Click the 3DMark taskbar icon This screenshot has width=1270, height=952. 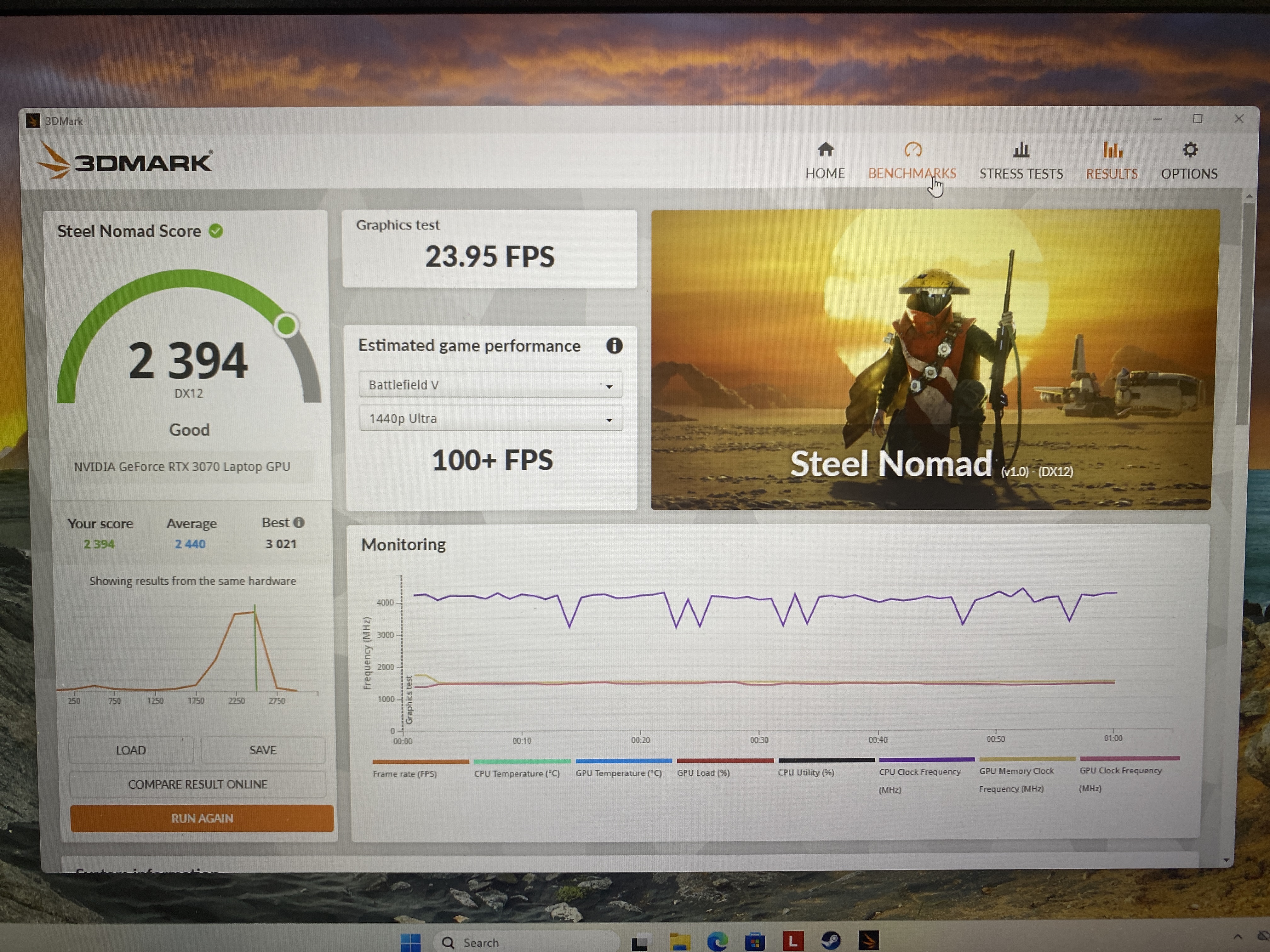869,940
